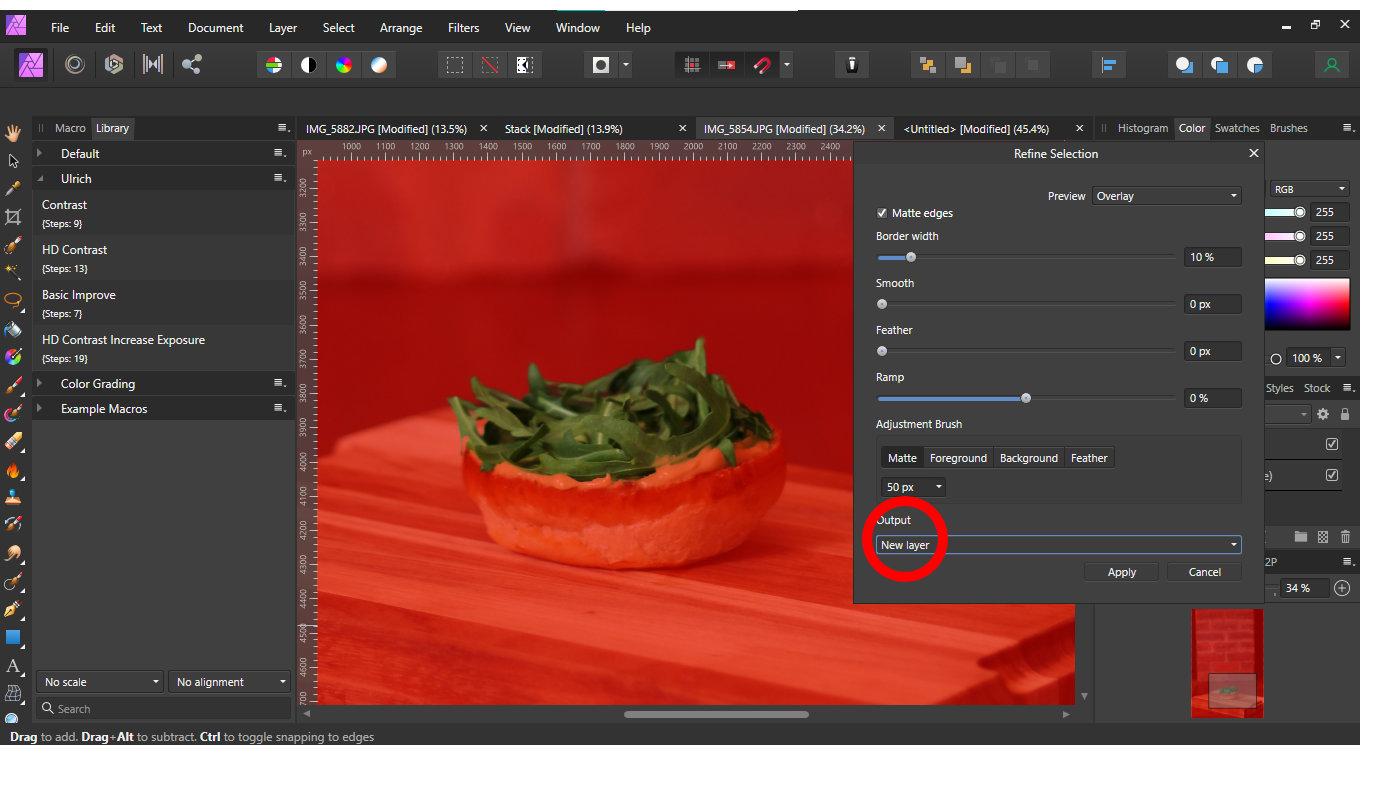Select Background adjustment brush mode

[x=1029, y=458]
